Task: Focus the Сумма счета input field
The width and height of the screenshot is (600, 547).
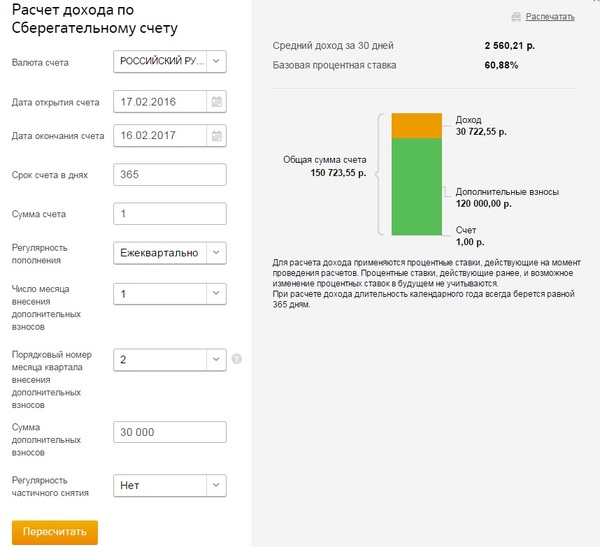Action: (171, 214)
